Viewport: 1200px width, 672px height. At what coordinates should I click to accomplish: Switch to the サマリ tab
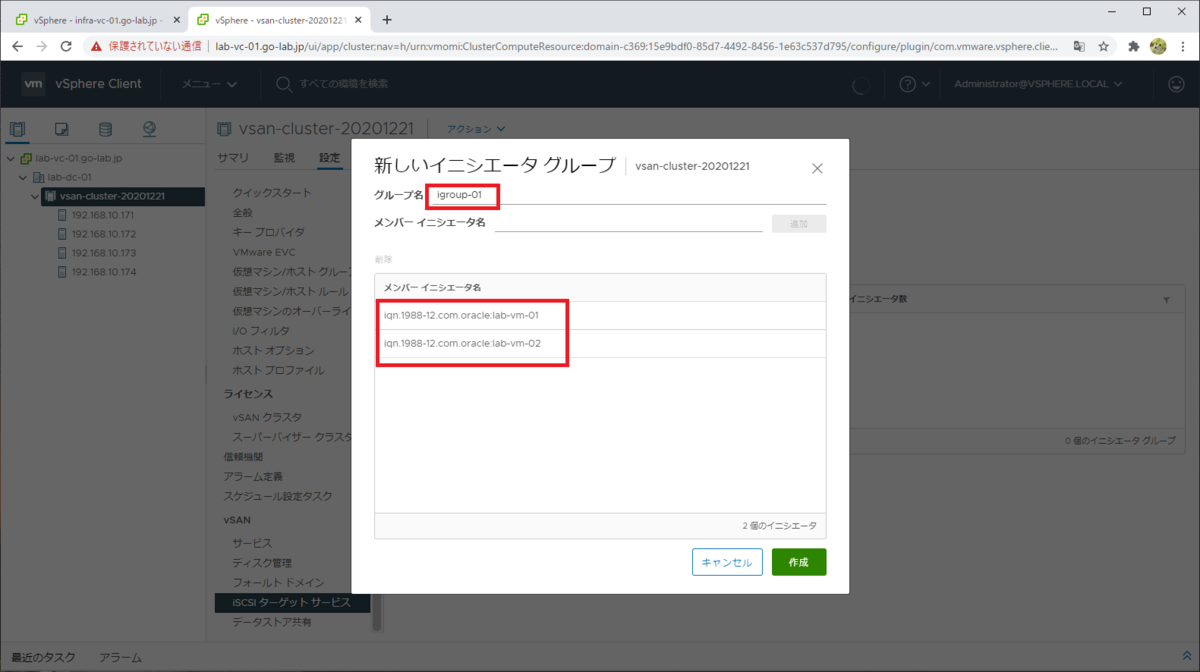coord(233,158)
